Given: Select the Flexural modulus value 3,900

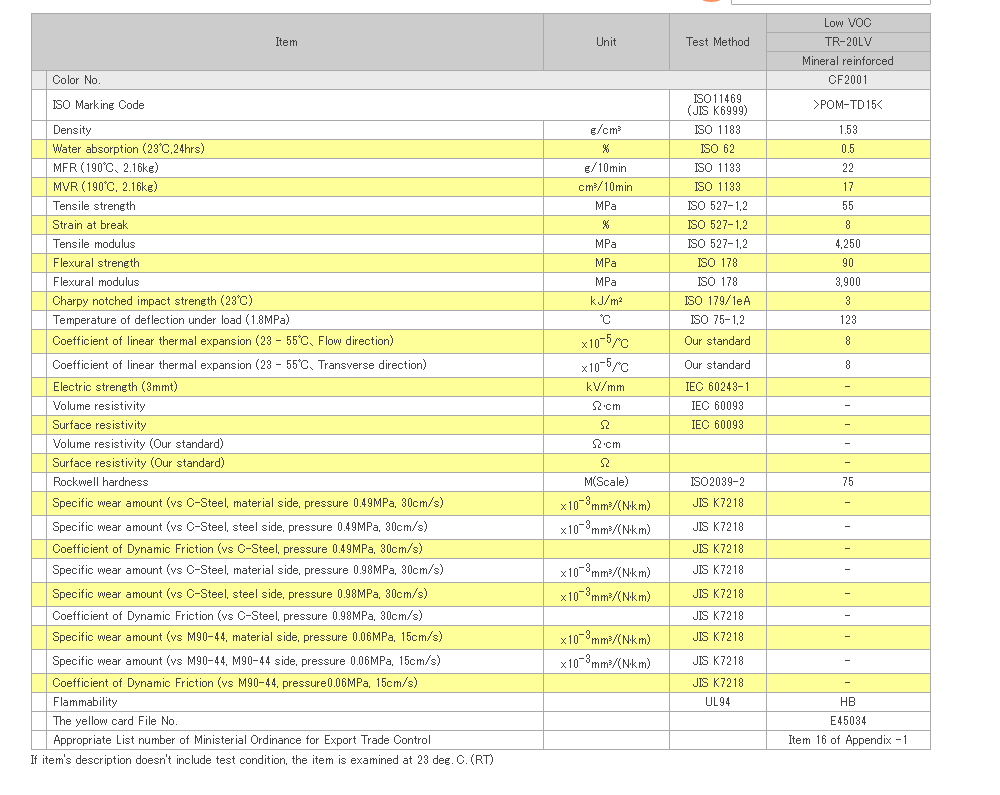Looking at the screenshot, I should (x=847, y=282).
